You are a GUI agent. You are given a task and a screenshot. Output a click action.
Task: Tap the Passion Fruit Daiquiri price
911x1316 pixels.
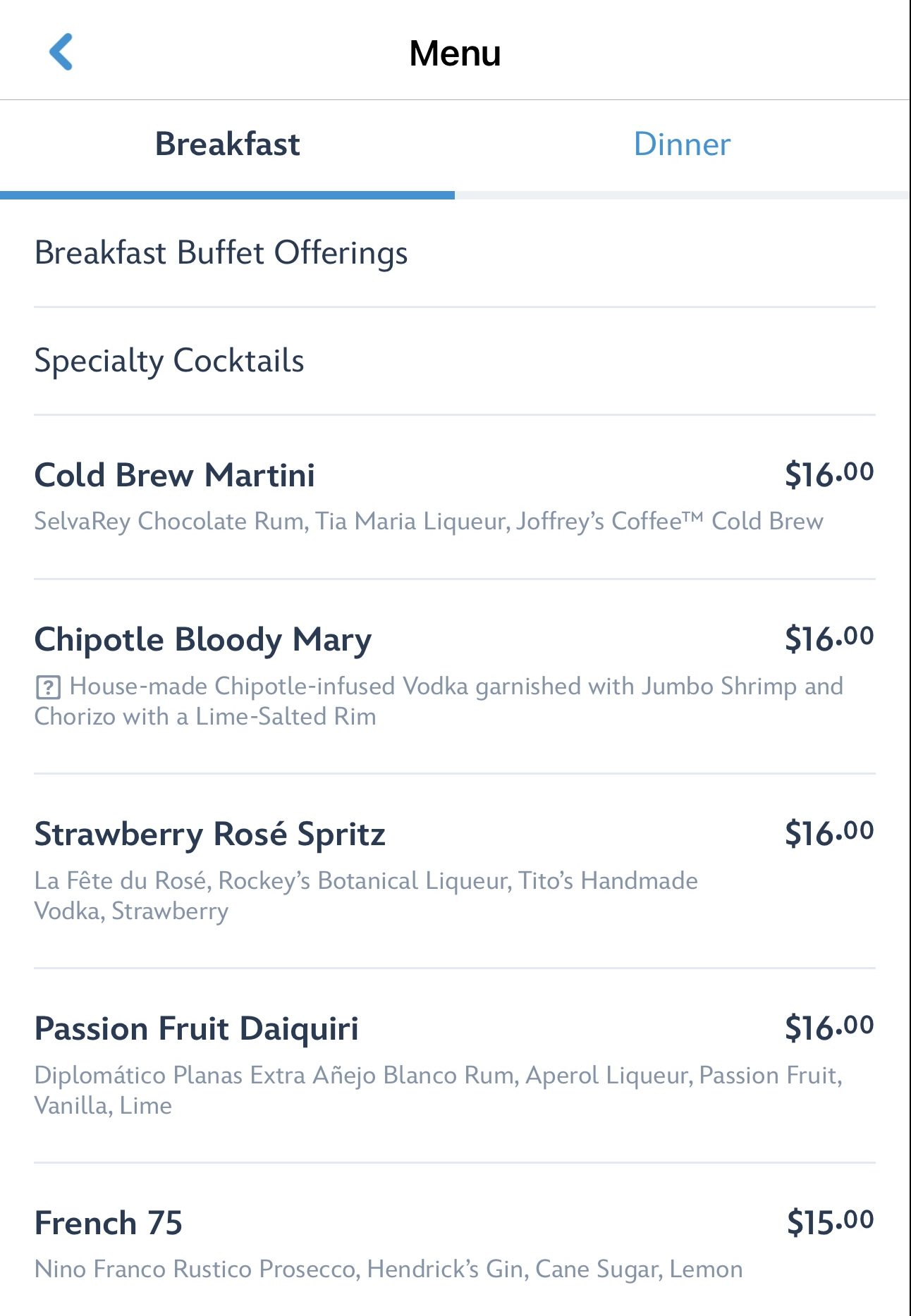click(x=829, y=1028)
